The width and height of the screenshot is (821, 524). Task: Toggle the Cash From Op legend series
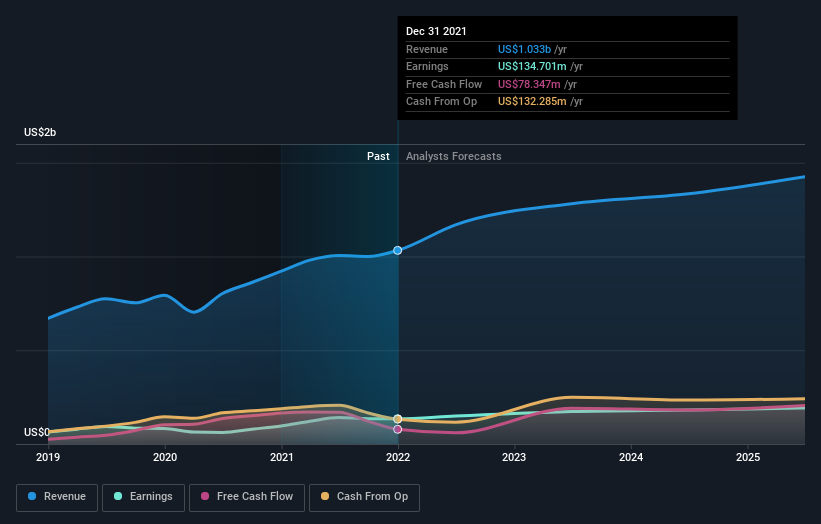pos(364,497)
